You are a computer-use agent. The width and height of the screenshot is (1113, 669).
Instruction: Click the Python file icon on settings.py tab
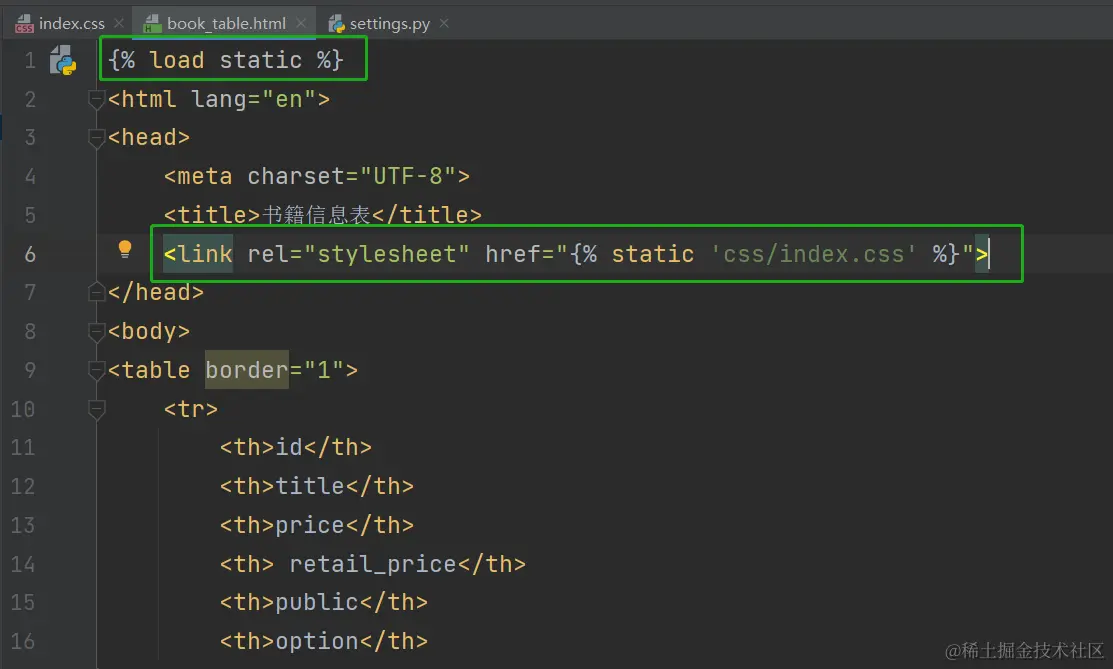336,24
